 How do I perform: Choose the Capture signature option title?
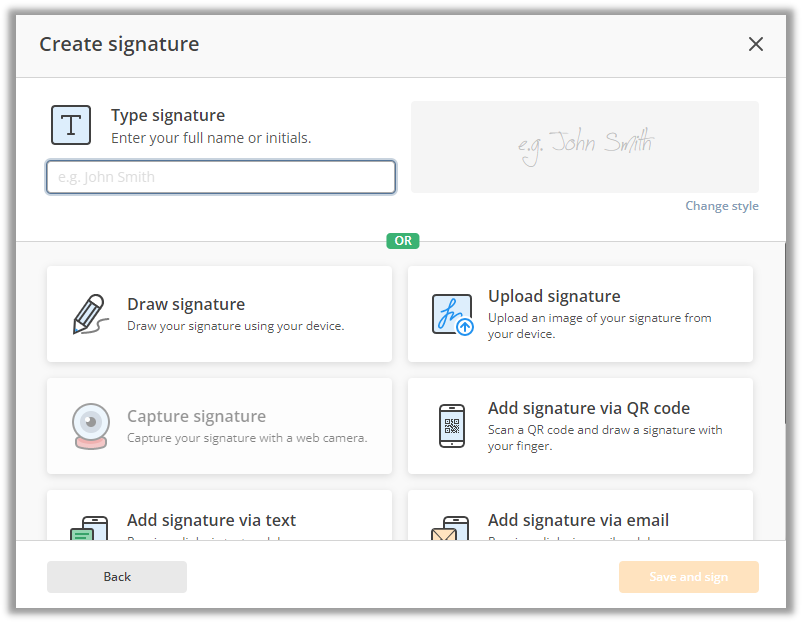click(x=196, y=416)
